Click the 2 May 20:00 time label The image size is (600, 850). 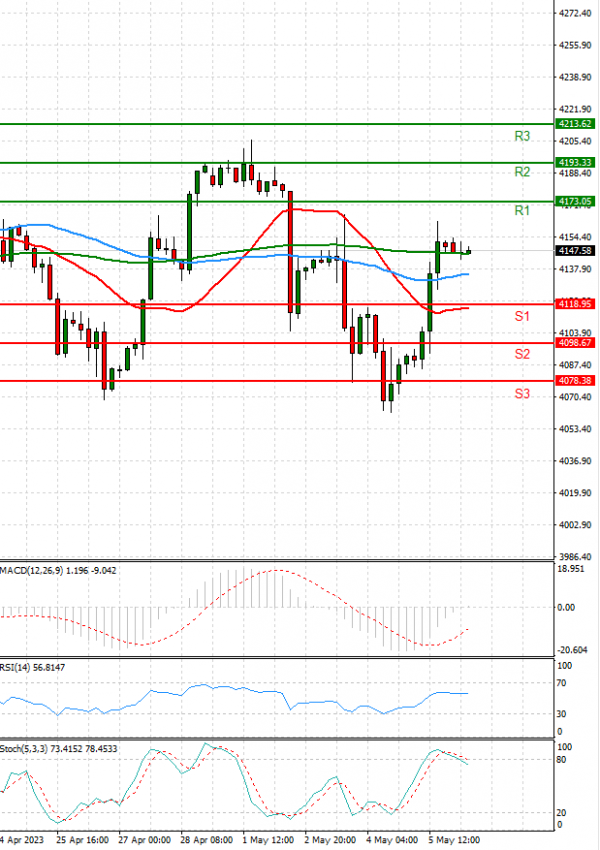[x=330, y=840]
